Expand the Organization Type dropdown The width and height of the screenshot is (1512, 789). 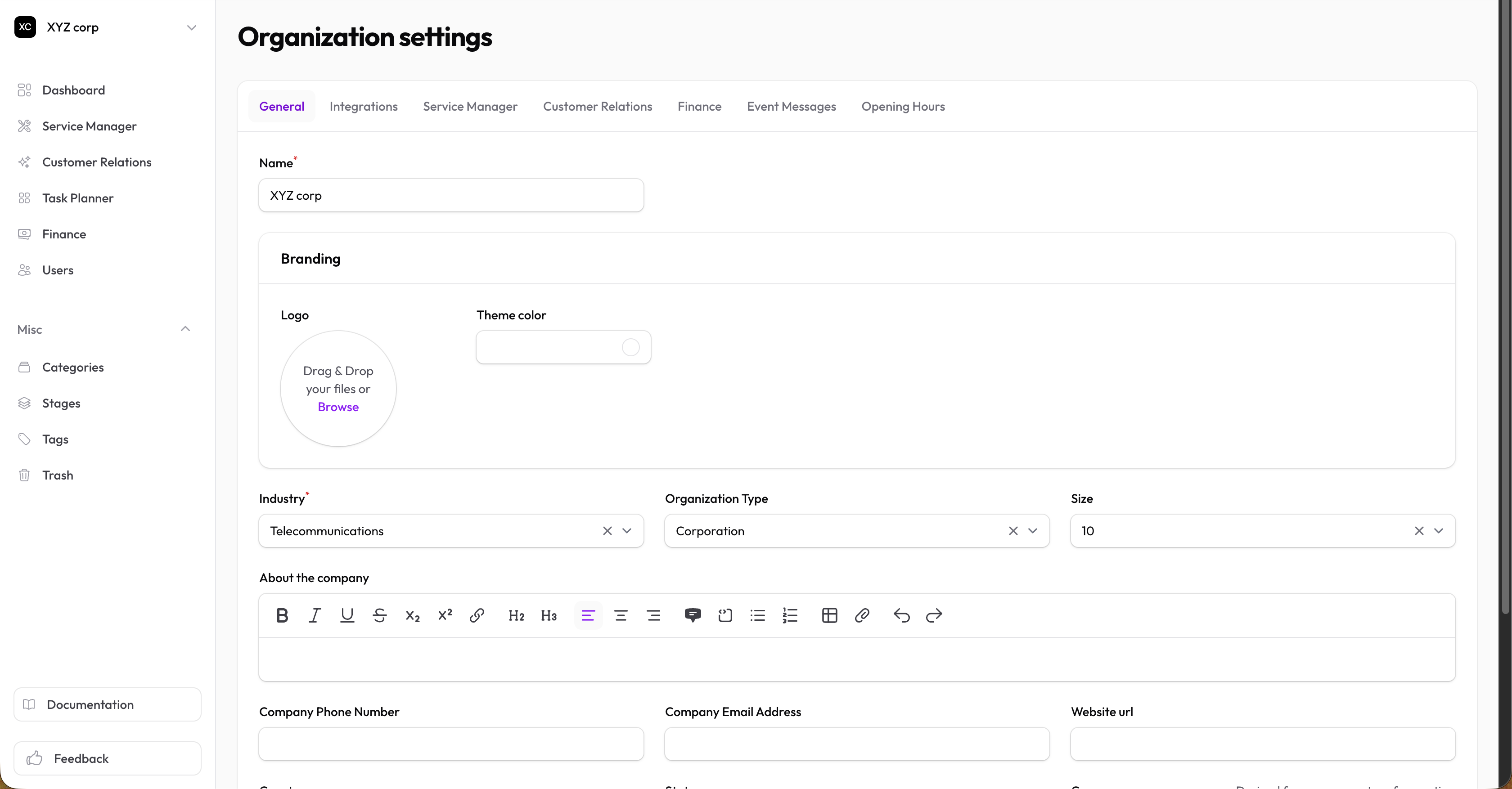(x=1033, y=531)
